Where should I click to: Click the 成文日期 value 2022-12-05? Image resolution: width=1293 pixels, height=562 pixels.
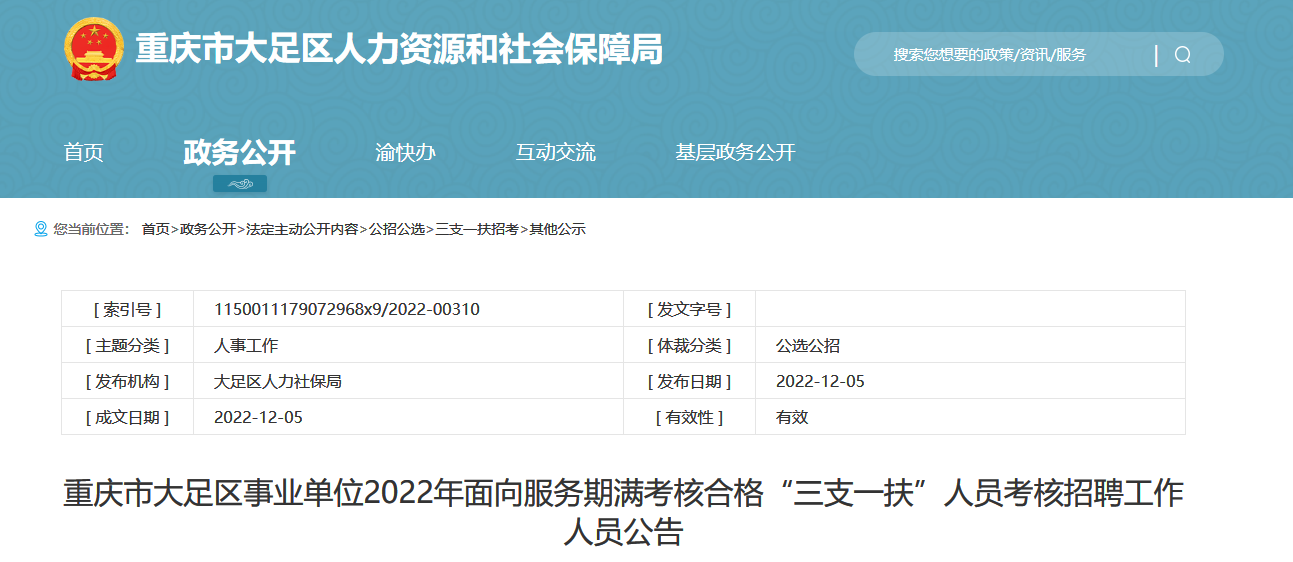(258, 417)
